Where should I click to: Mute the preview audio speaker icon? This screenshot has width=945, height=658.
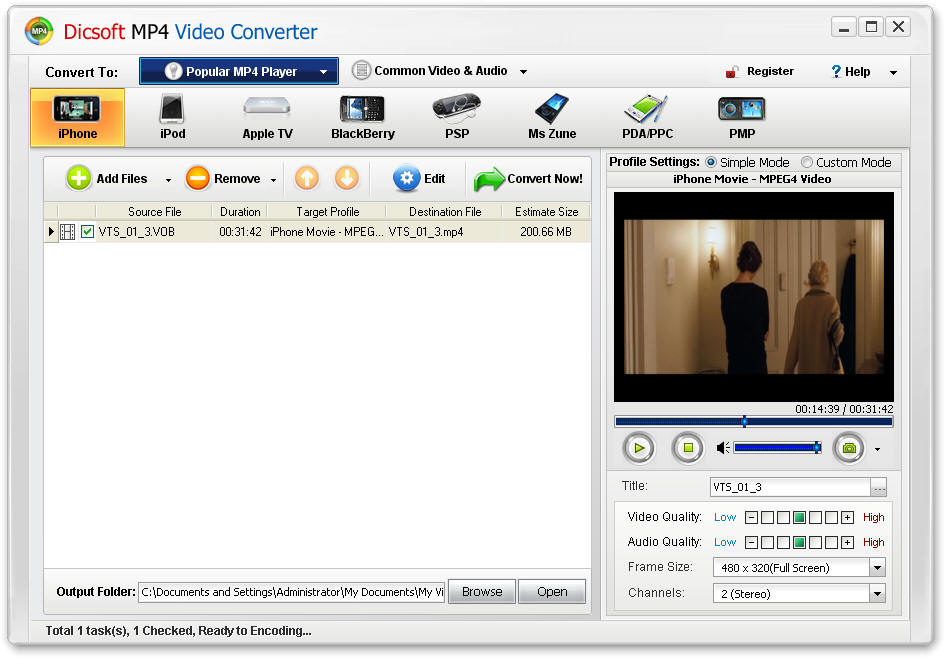coord(723,448)
